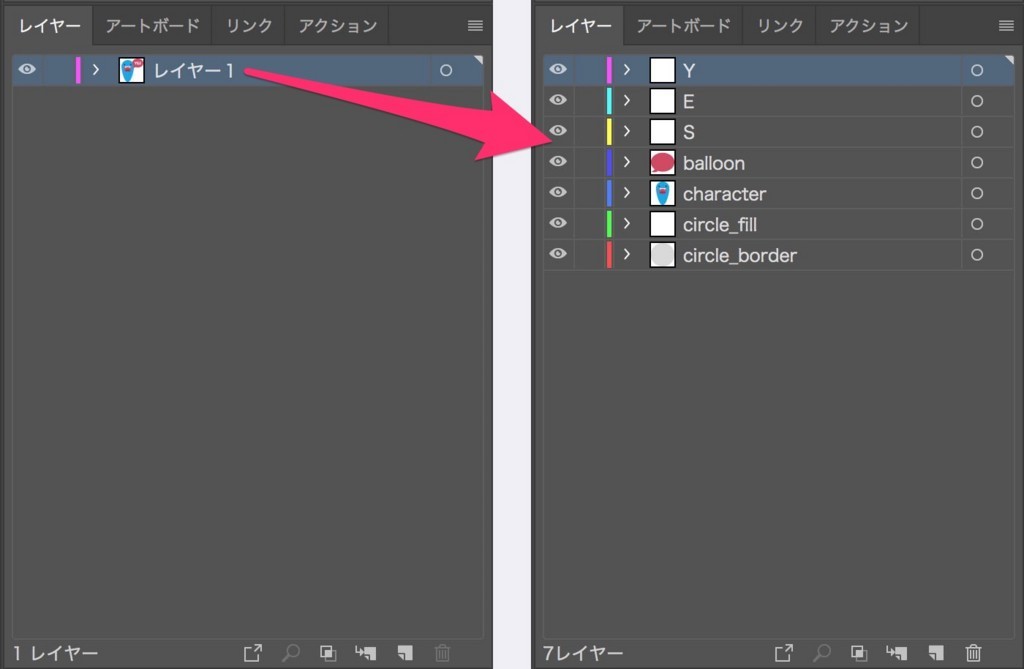Hide レイヤー 1 using its eye icon

coord(27,70)
